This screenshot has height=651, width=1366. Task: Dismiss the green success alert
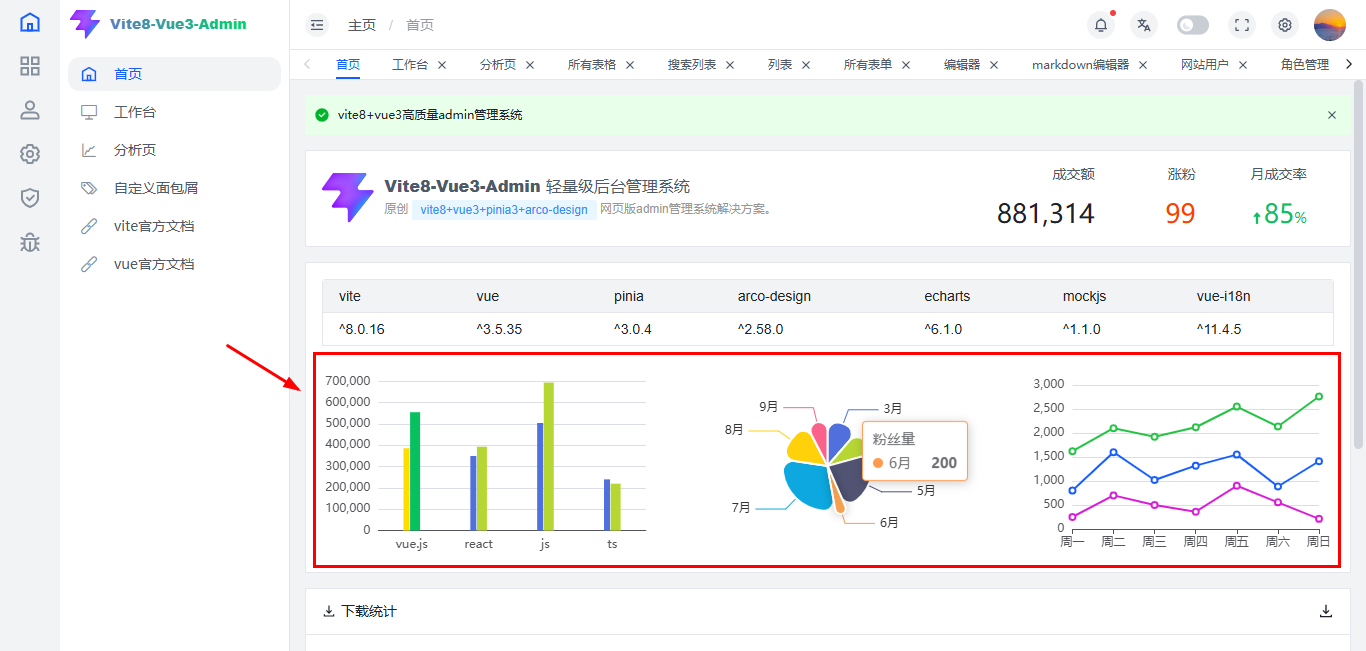[1332, 115]
